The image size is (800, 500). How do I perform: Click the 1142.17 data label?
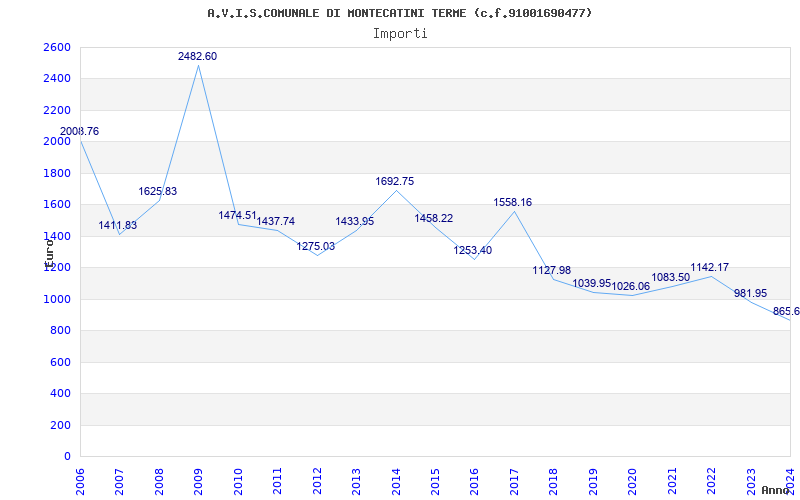coord(710,267)
